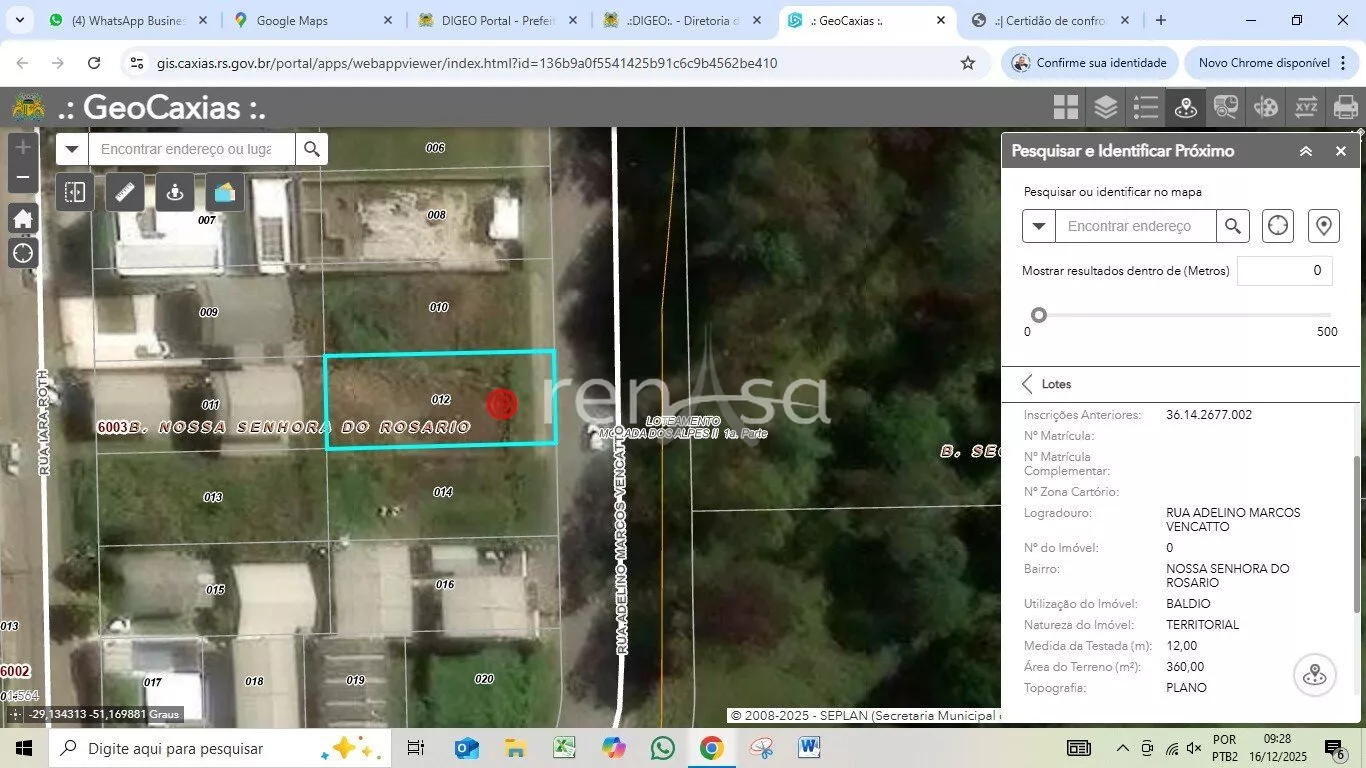Activate the swipe layer tool
This screenshot has height=768, width=1366.
76,192
